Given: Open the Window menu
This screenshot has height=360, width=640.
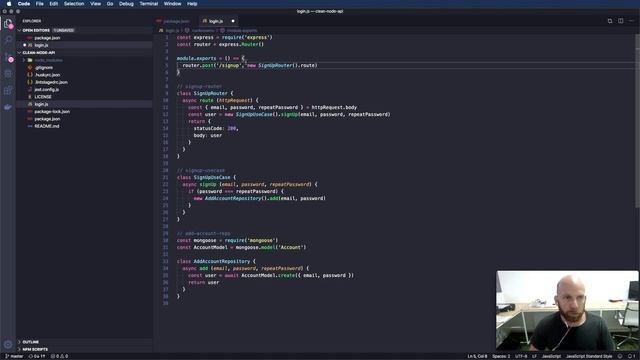Looking at the screenshot, I should coord(172,4).
